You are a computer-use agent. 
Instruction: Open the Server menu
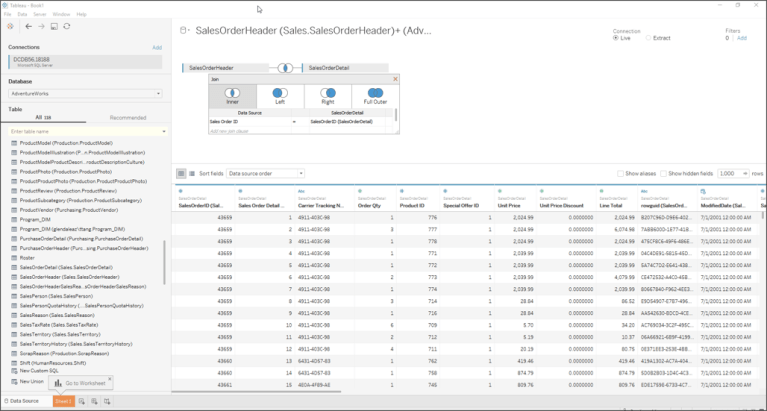click(x=39, y=14)
